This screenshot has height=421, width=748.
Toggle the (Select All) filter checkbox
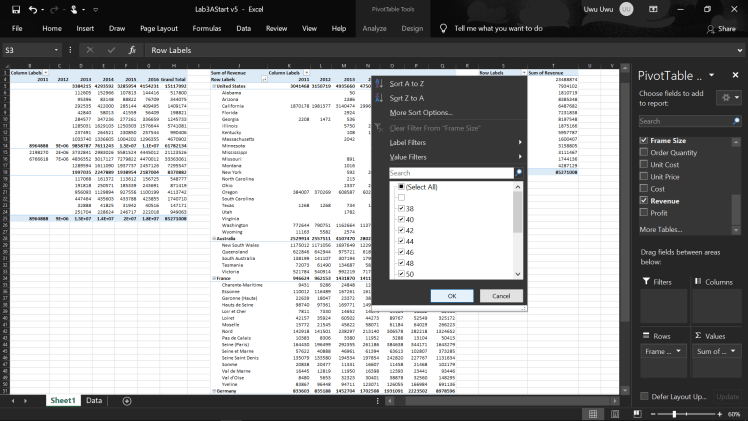pyautogui.click(x=401, y=187)
